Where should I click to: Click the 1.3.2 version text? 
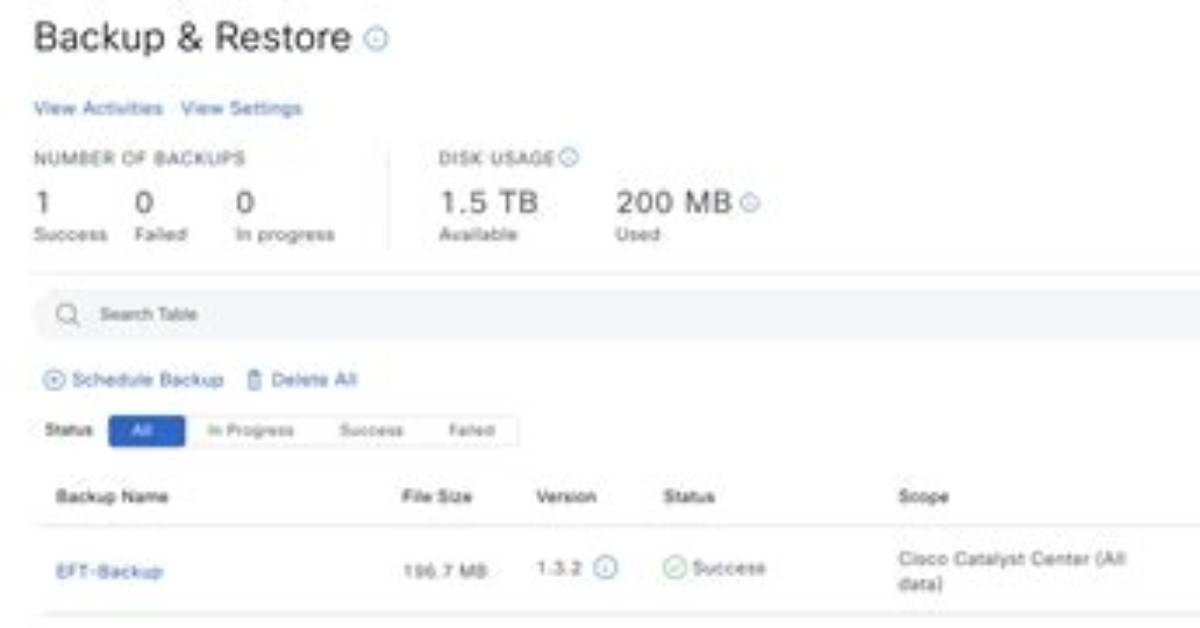(560, 567)
